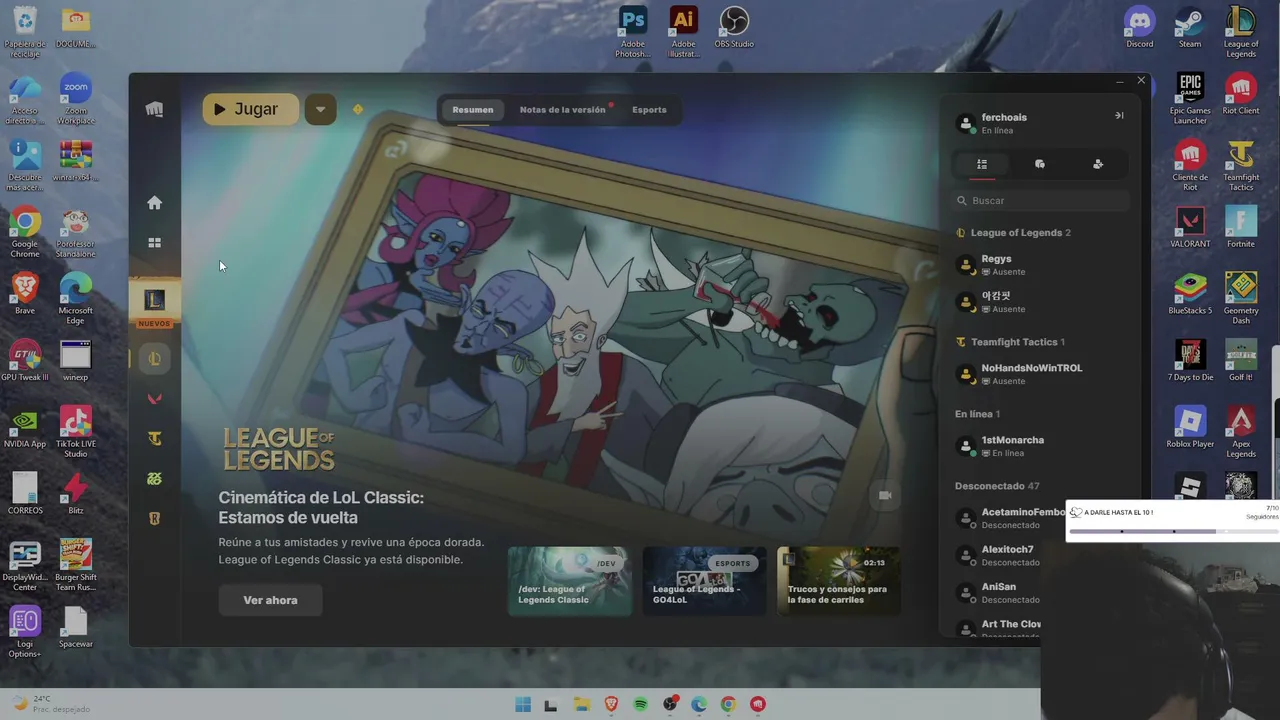Click the video camera icon on the banner

pyautogui.click(x=885, y=495)
